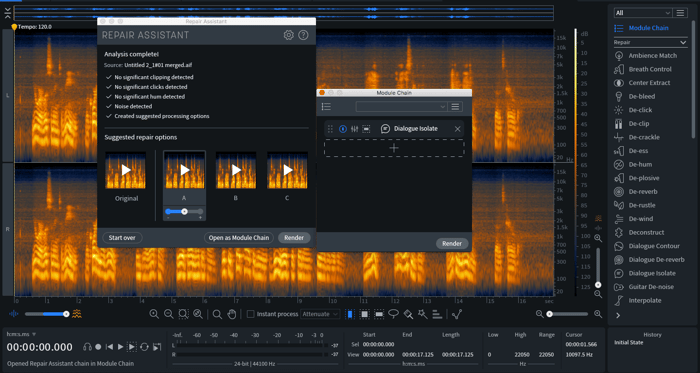Screen dimensions: 700x373
Task: Click Render in the Repair Assistant
Action: coord(294,238)
